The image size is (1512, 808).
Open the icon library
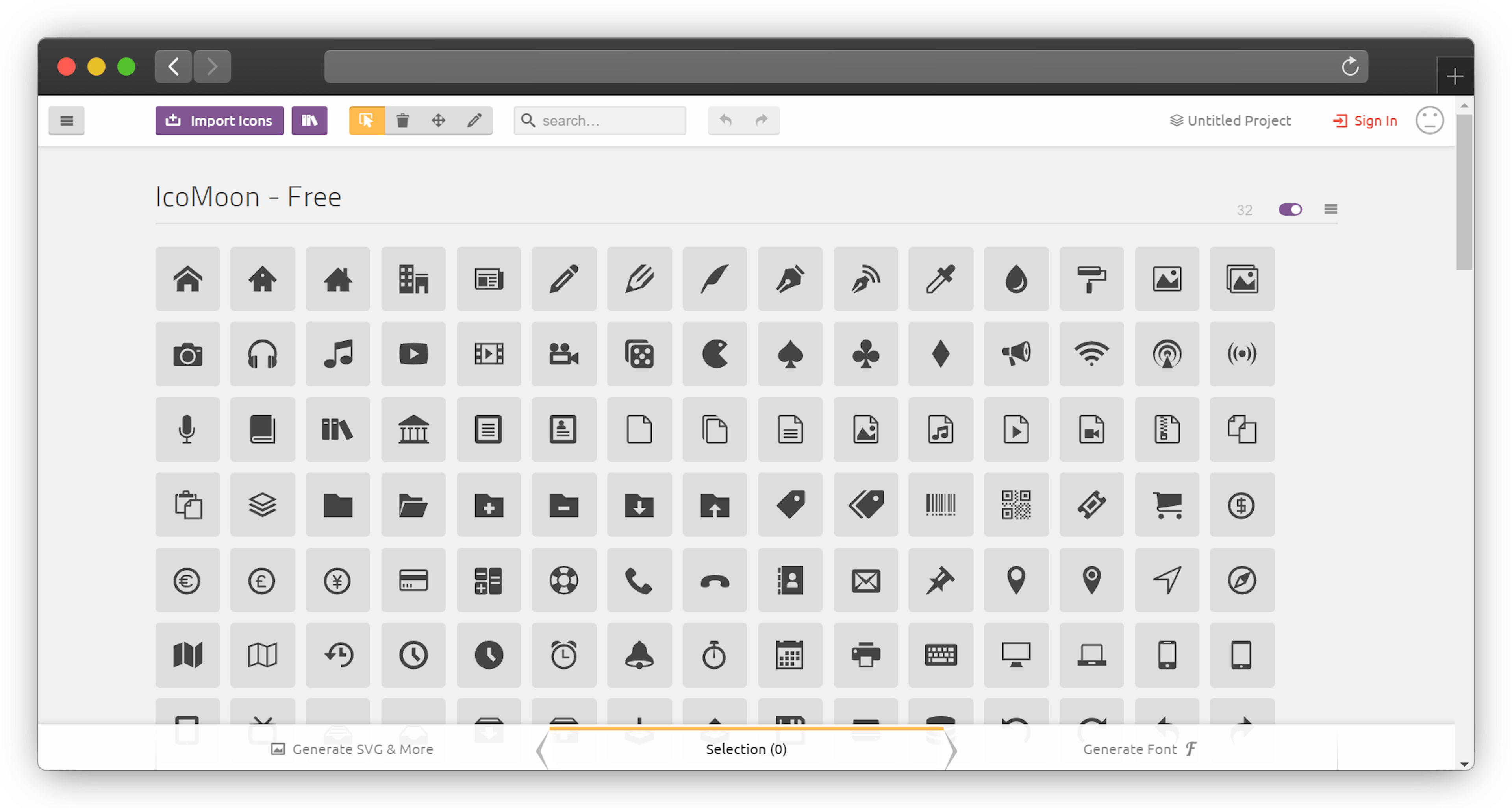pos(309,120)
